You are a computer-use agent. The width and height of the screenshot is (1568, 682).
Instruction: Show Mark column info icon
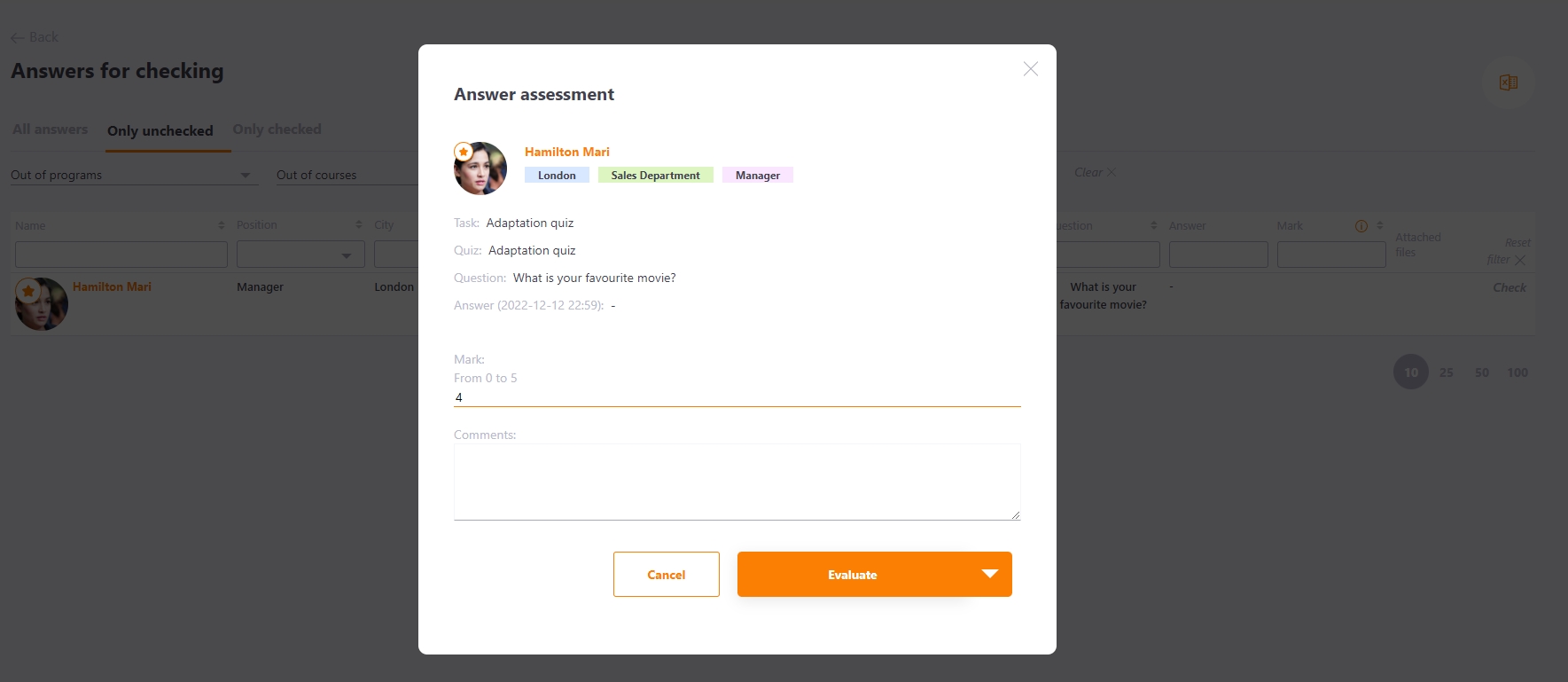pos(1361,226)
